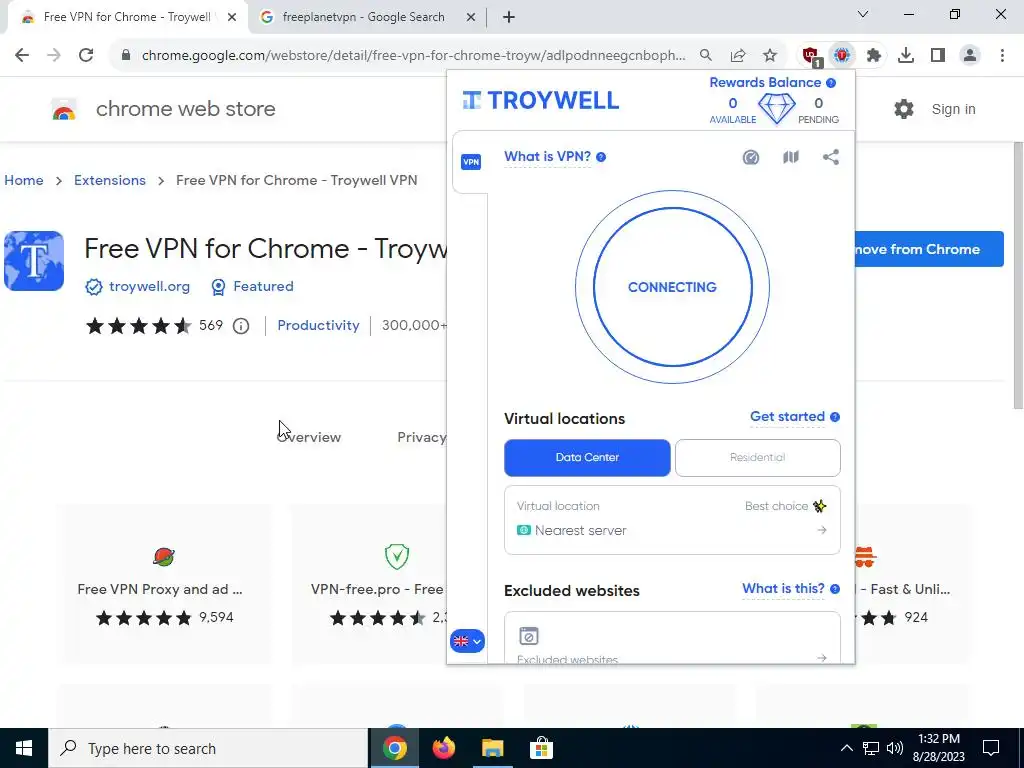
Task: Open a new browser tab
Action: 509,17
